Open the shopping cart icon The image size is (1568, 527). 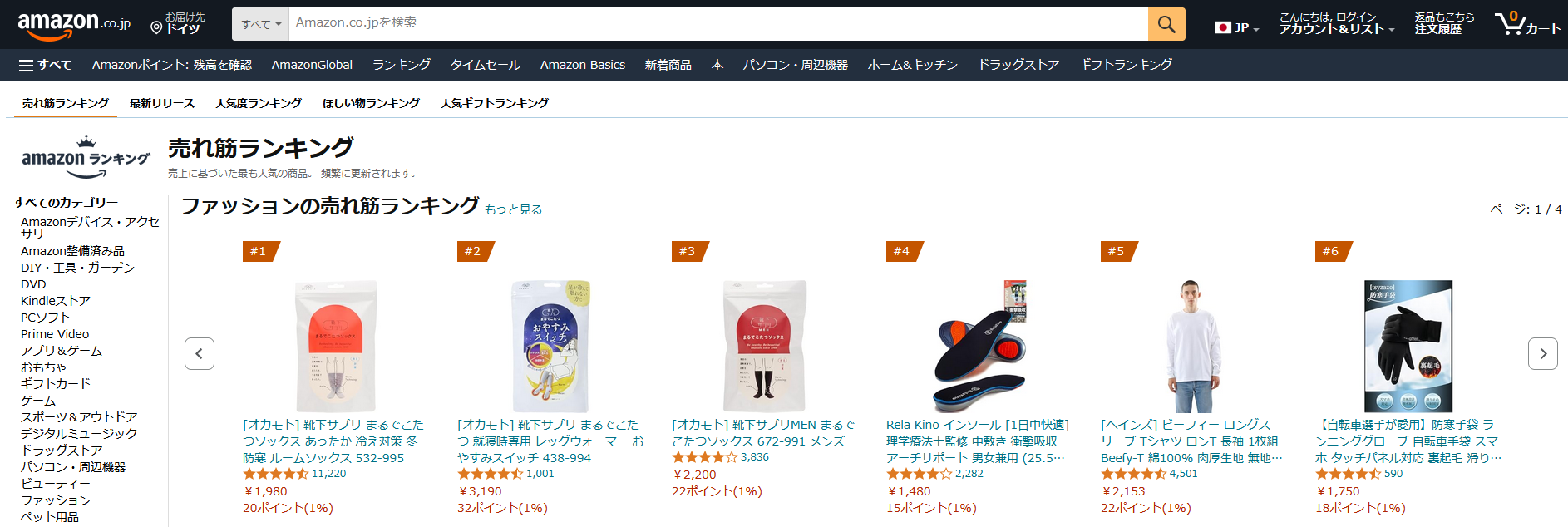click(1527, 23)
